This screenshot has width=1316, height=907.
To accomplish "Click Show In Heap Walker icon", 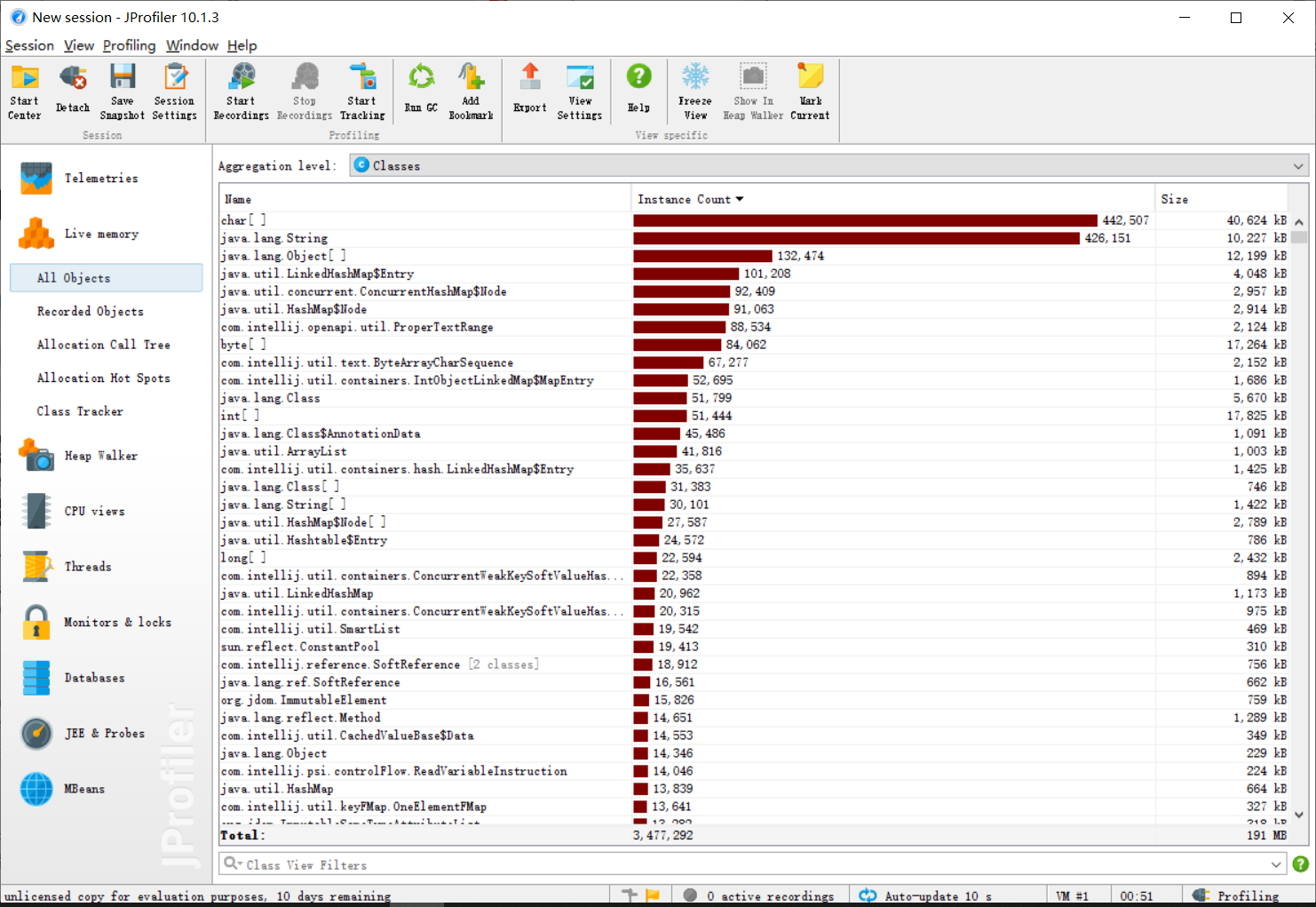I will 753,91.
